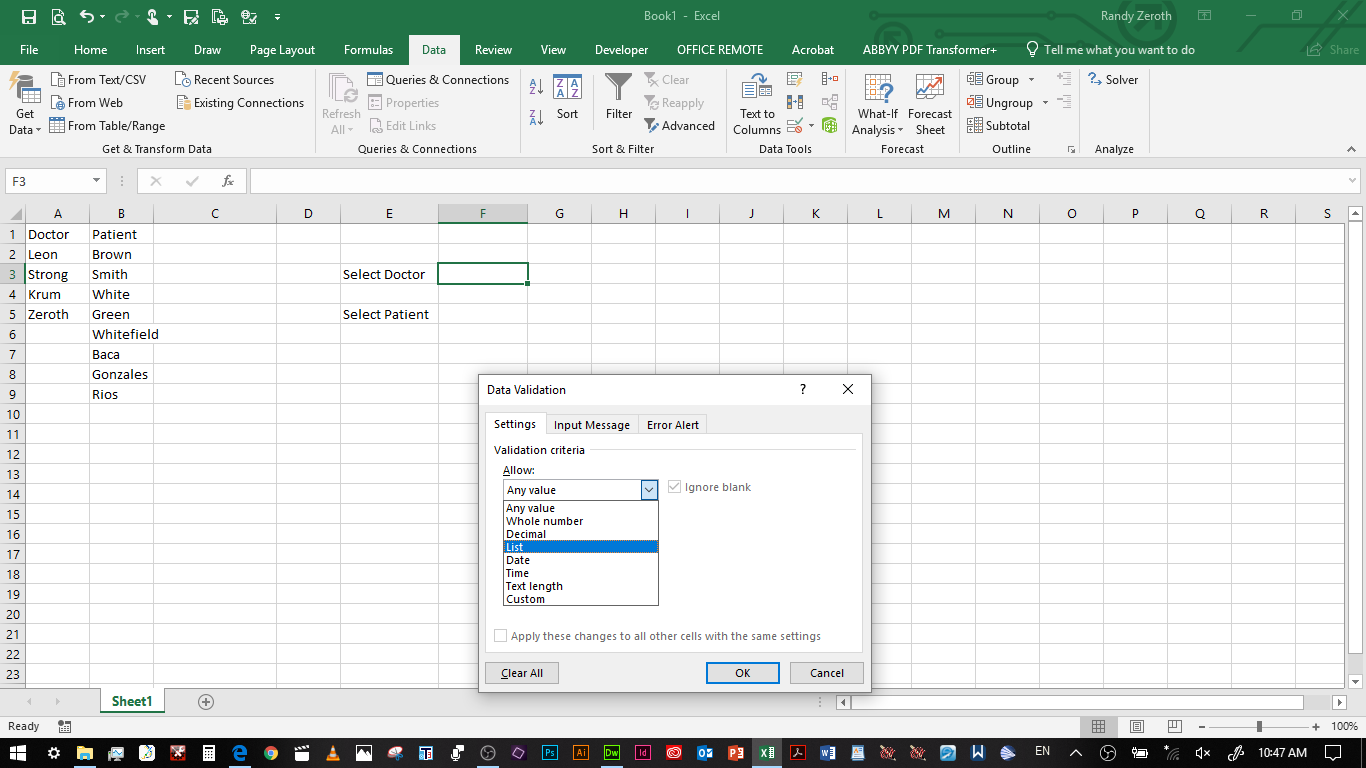Viewport: 1366px width, 768px height.
Task: Enable Advanced filtering option
Action: (681, 125)
